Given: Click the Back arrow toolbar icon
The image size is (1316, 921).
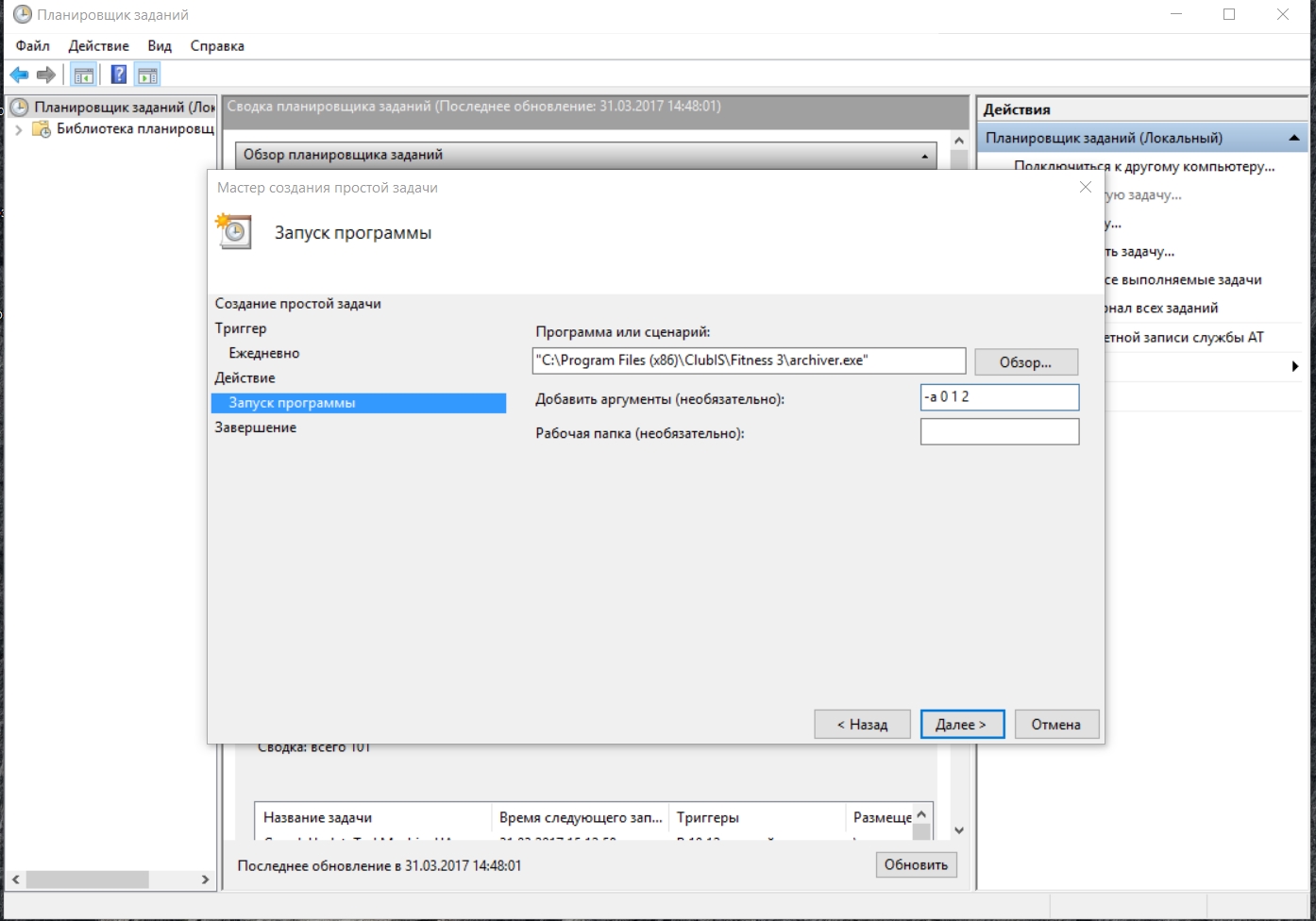Looking at the screenshot, I should pos(19,75).
